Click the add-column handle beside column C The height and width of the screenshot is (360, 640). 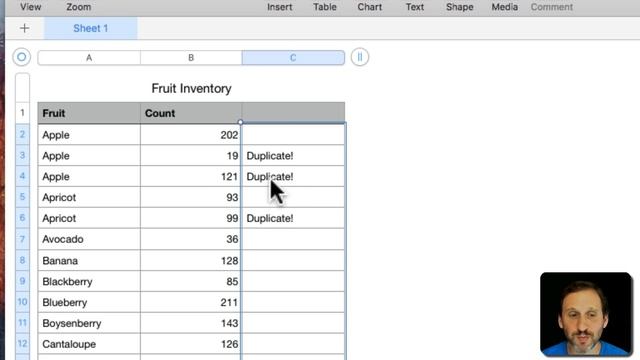click(x=360, y=57)
